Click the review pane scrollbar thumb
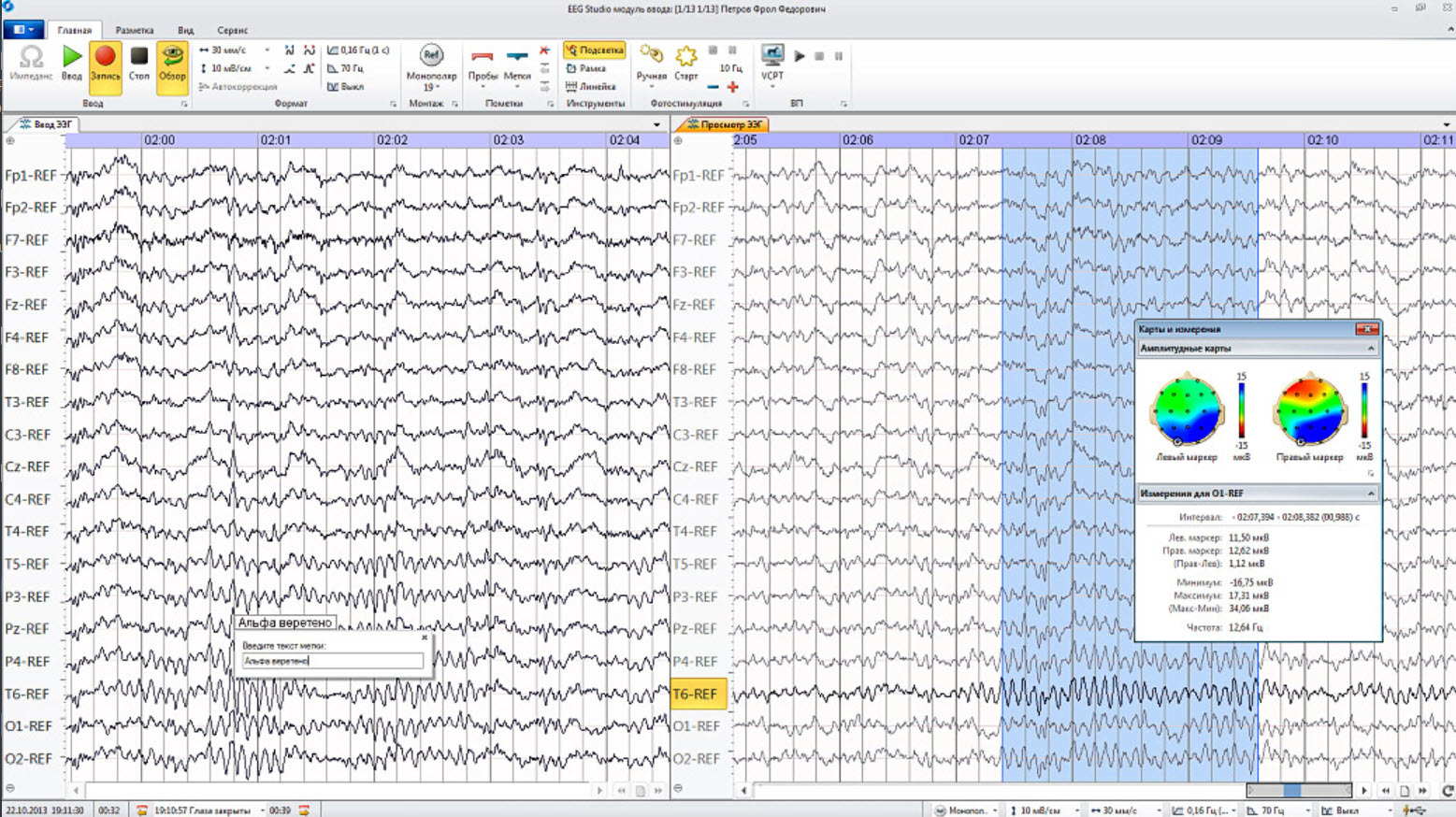1456x817 pixels. coord(1292,791)
